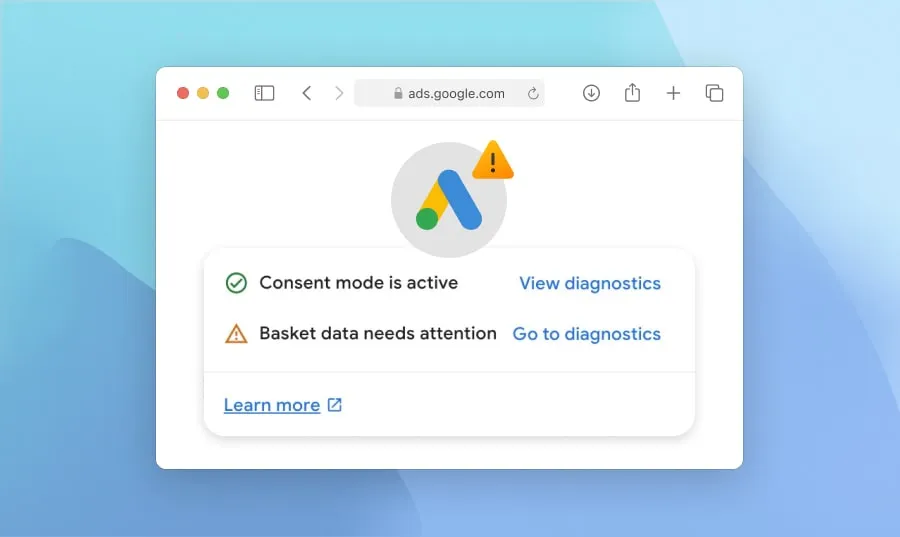
Task: Go forward with the right chevron
Action: [x=339, y=93]
